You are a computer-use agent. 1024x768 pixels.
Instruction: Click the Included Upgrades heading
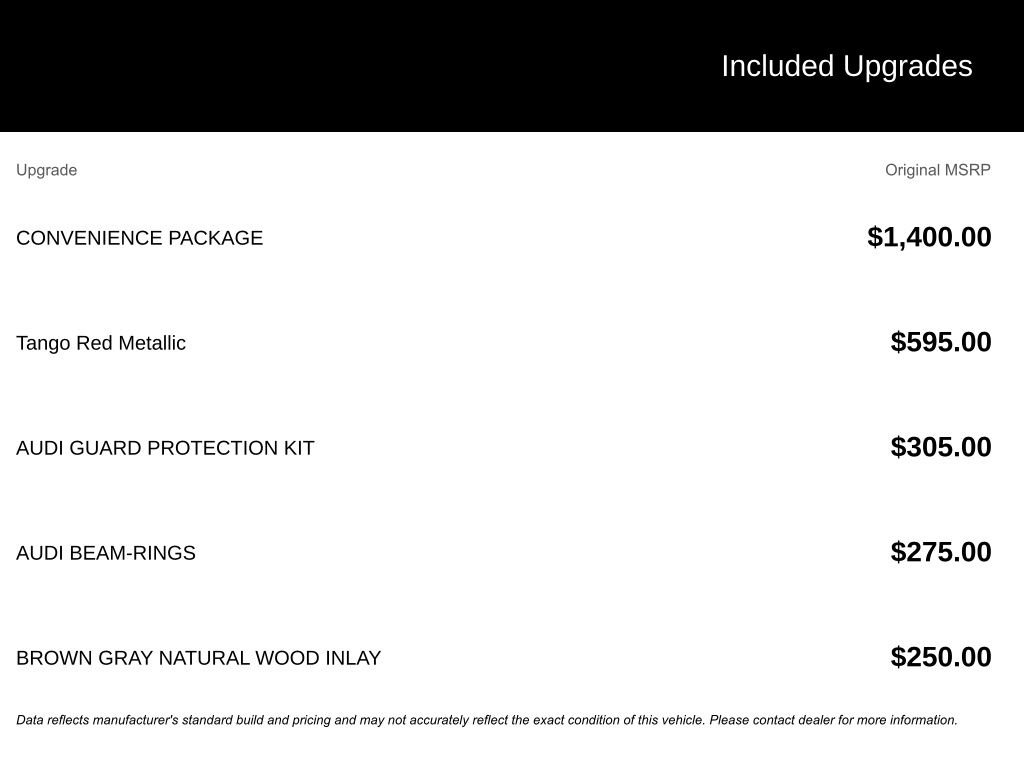coord(846,66)
